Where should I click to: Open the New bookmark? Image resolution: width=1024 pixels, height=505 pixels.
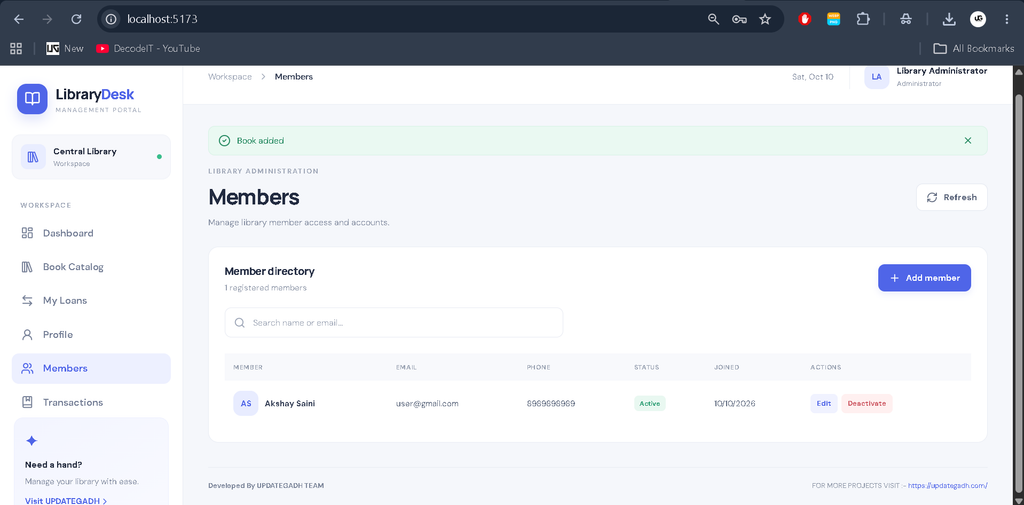point(65,48)
